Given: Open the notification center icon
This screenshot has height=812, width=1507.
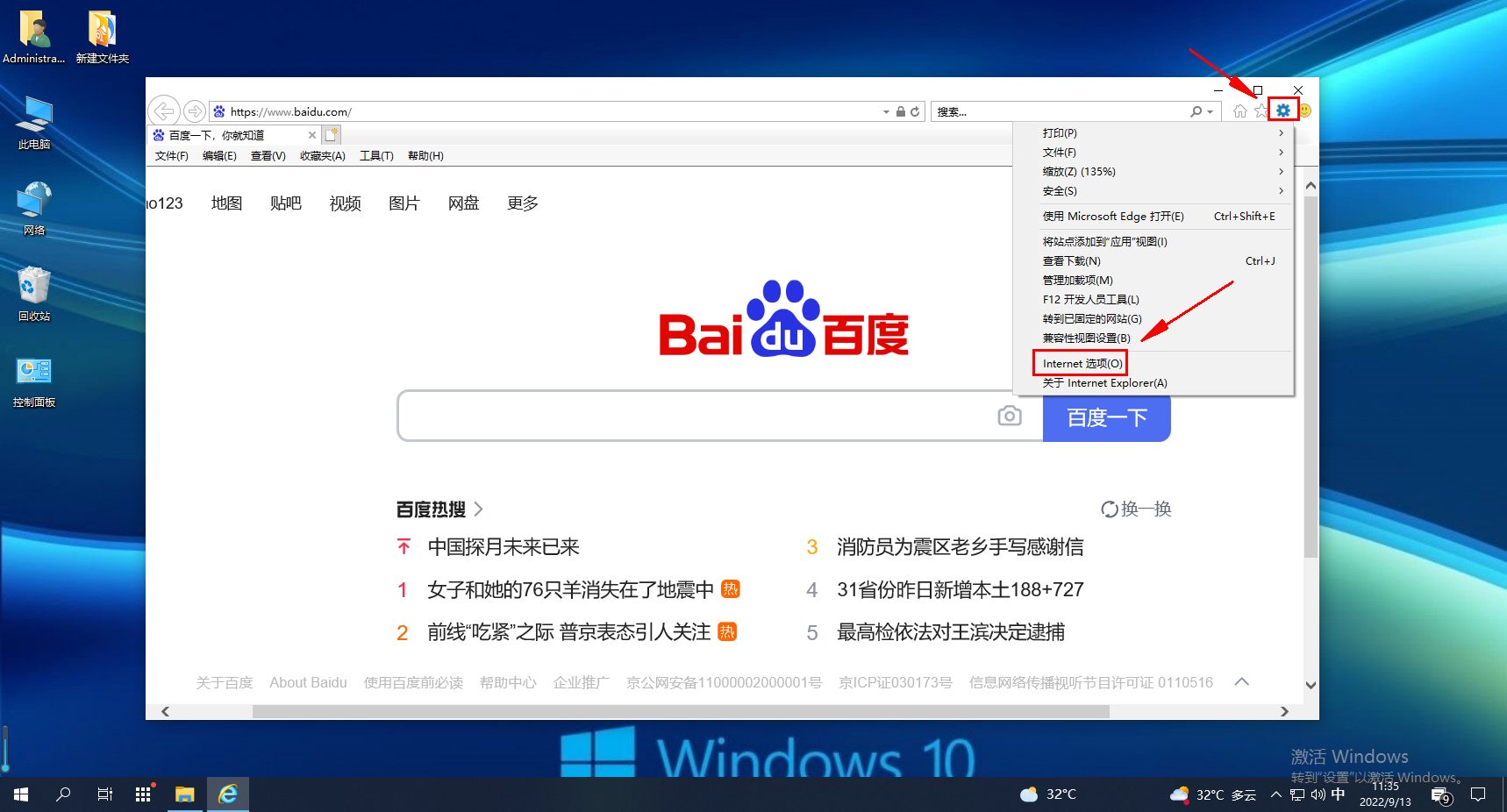Looking at the screenshot, I should coord(1478,794).
